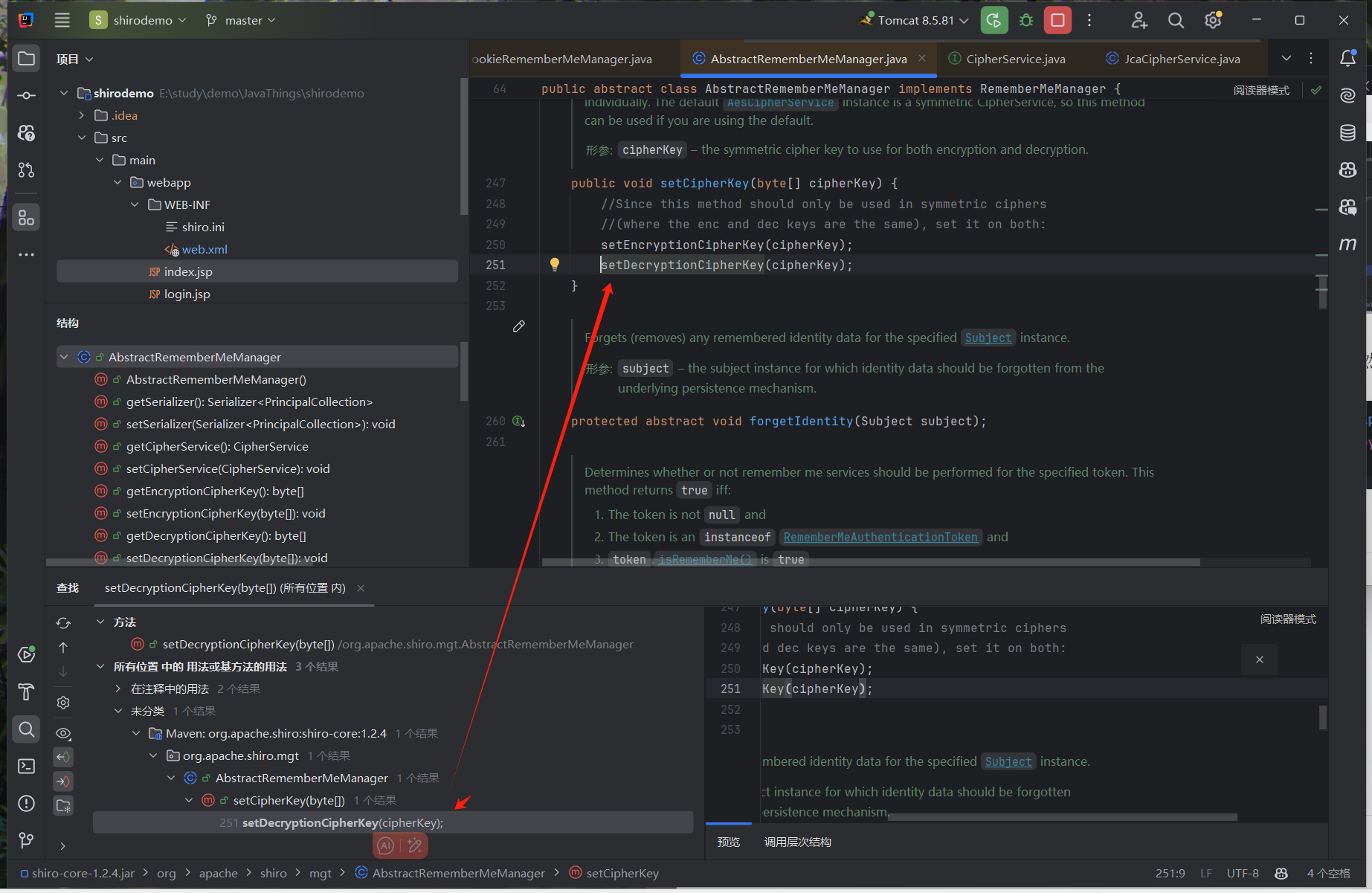This screenshot has height=893, width=1372.
Task: Close AbstractRememberMeManager.java tab
Action: (x=922, y=58)
